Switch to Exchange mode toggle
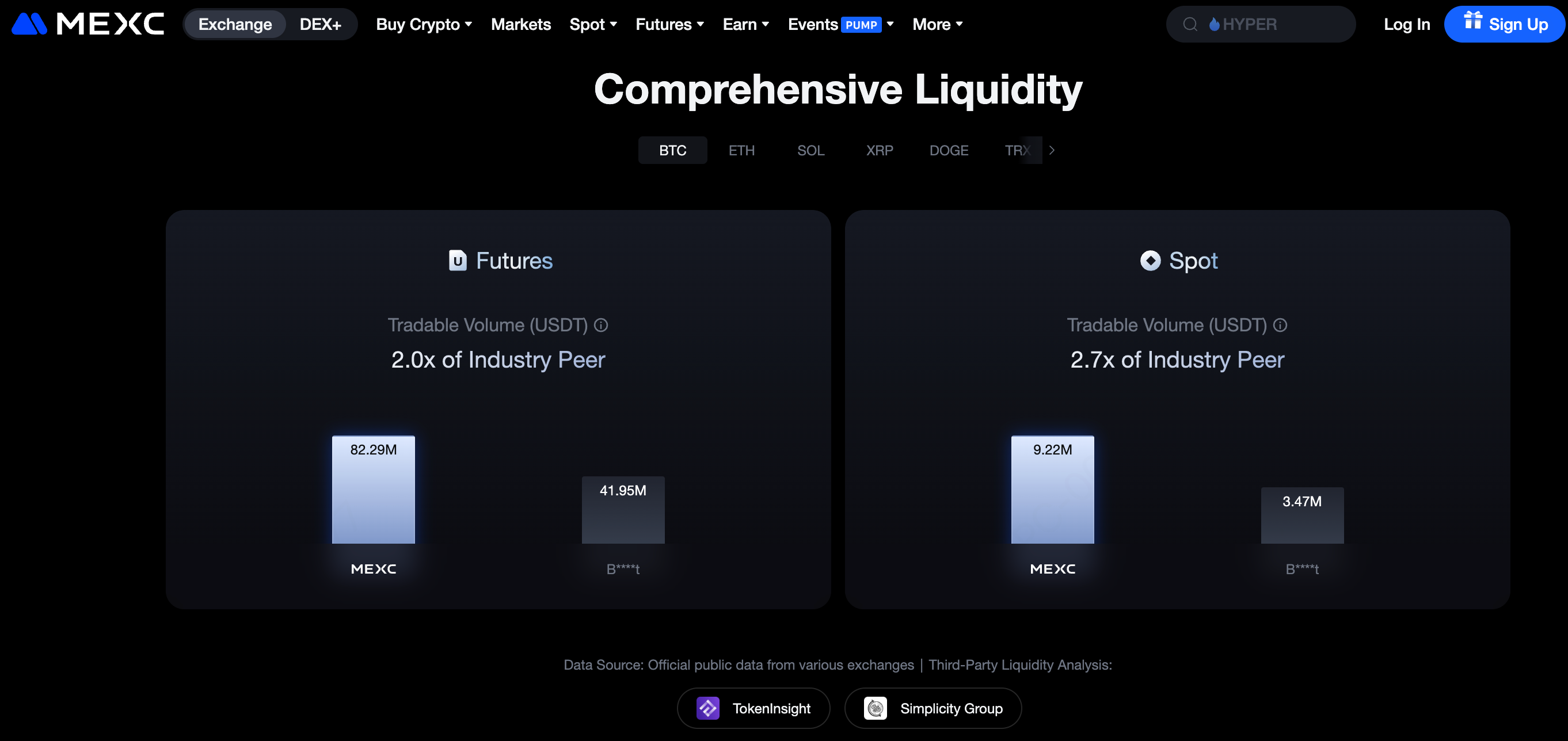 [x=235, y=24]
